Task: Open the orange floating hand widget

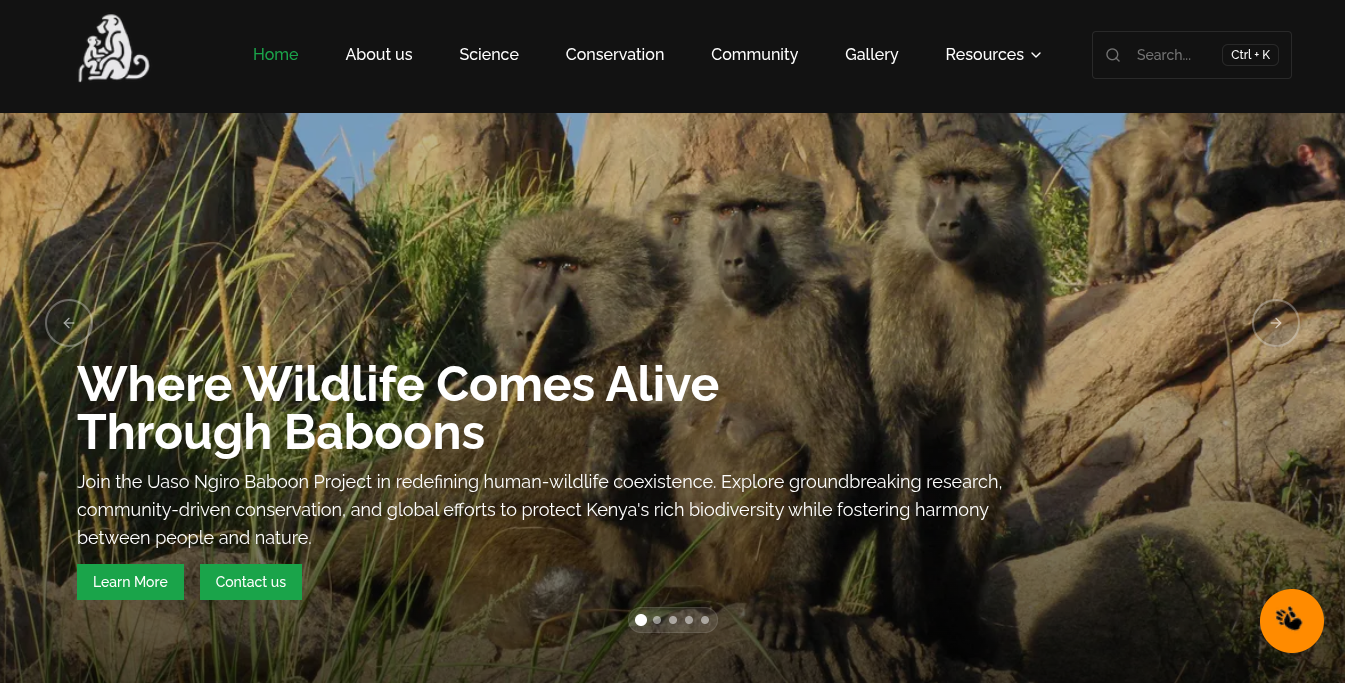Action: [1292, 621]
